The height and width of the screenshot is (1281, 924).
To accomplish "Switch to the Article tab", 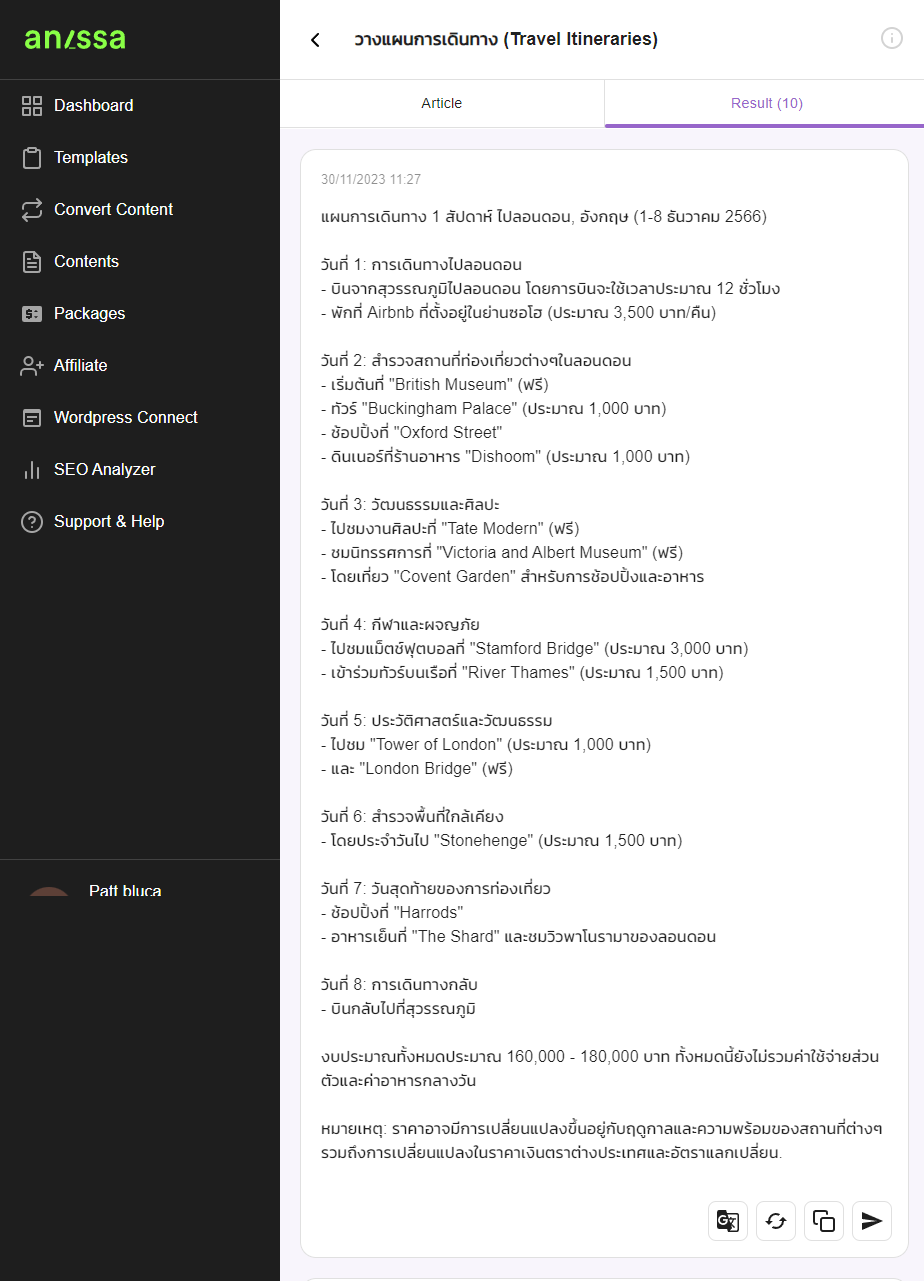I will coord(442,103).
